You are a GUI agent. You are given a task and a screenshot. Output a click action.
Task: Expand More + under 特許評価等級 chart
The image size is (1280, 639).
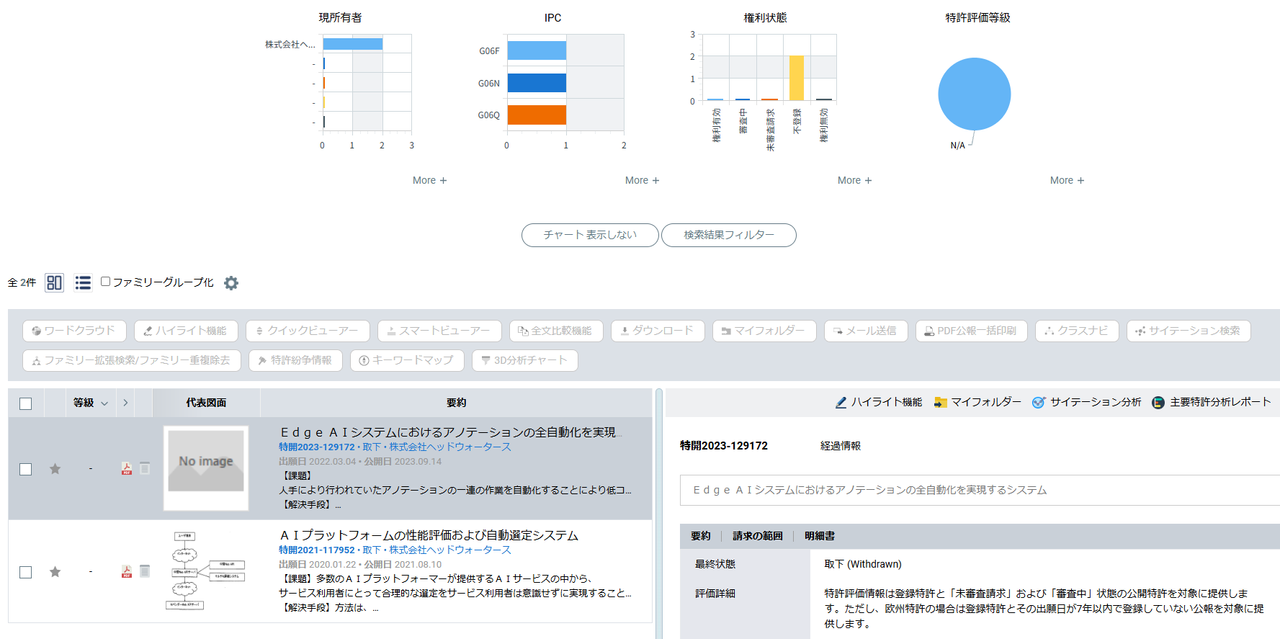coord(1067,181)
